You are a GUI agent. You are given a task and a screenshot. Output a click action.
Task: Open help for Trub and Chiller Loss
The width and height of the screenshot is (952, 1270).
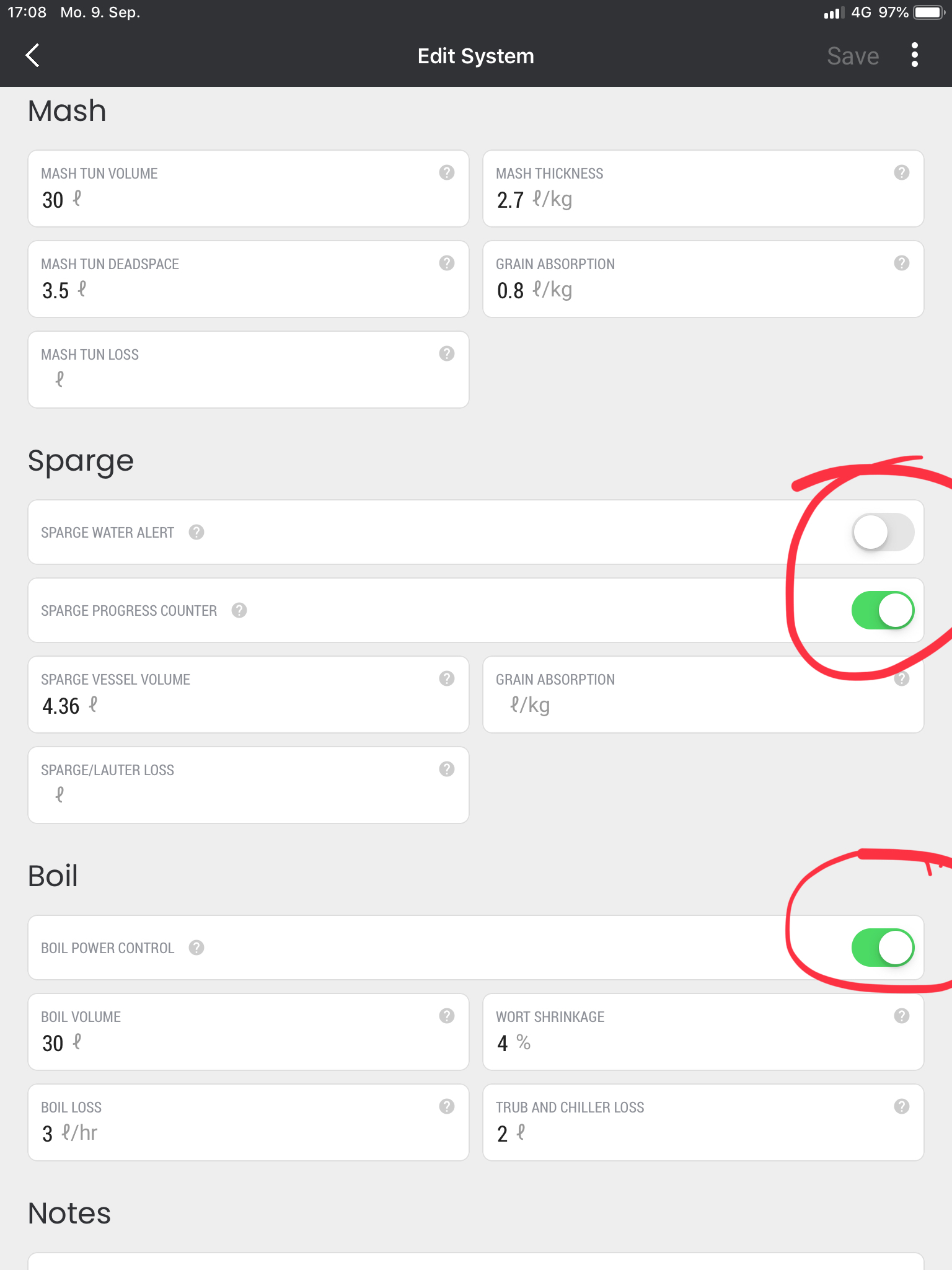(901, 1107)
